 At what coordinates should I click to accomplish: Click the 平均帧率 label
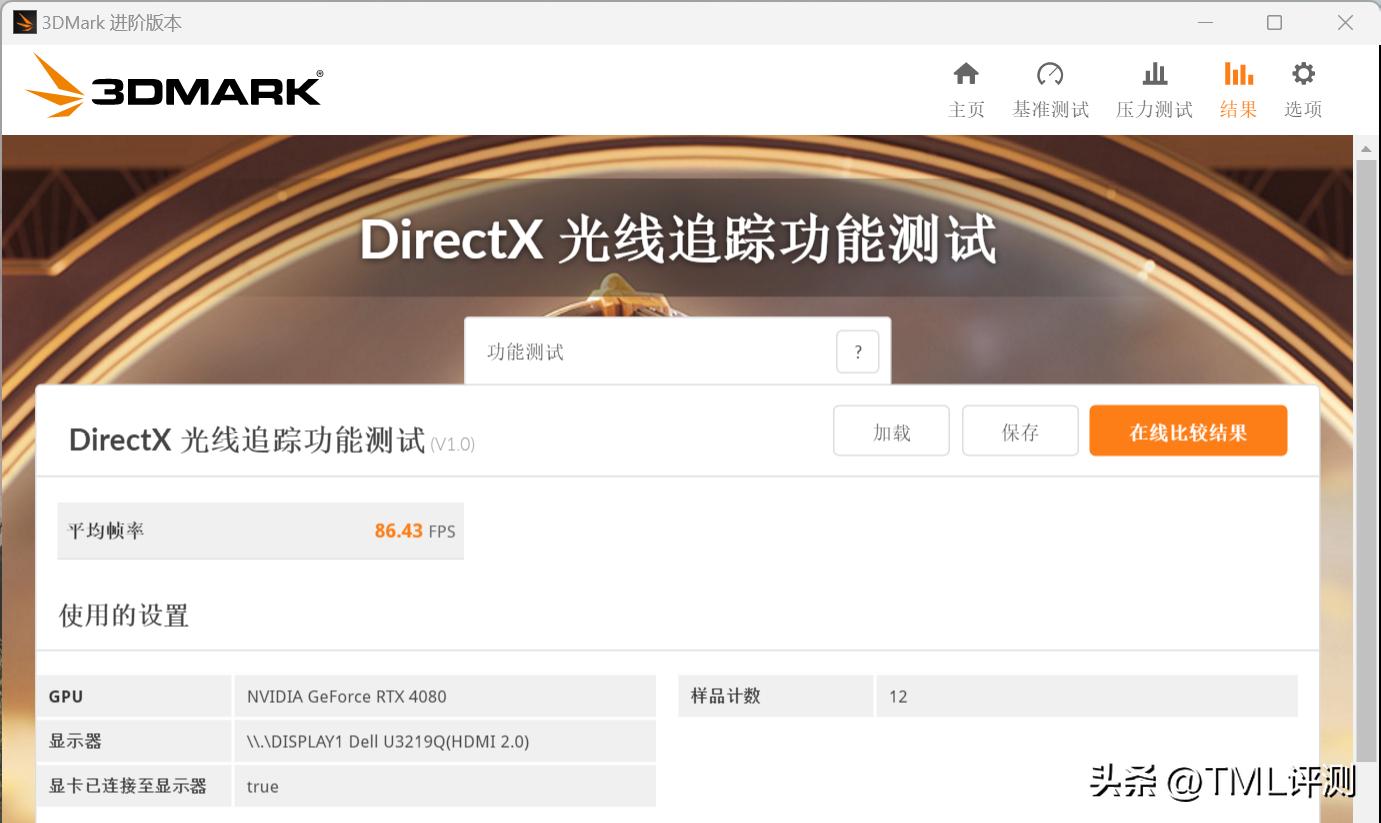(x=106, y=530)
